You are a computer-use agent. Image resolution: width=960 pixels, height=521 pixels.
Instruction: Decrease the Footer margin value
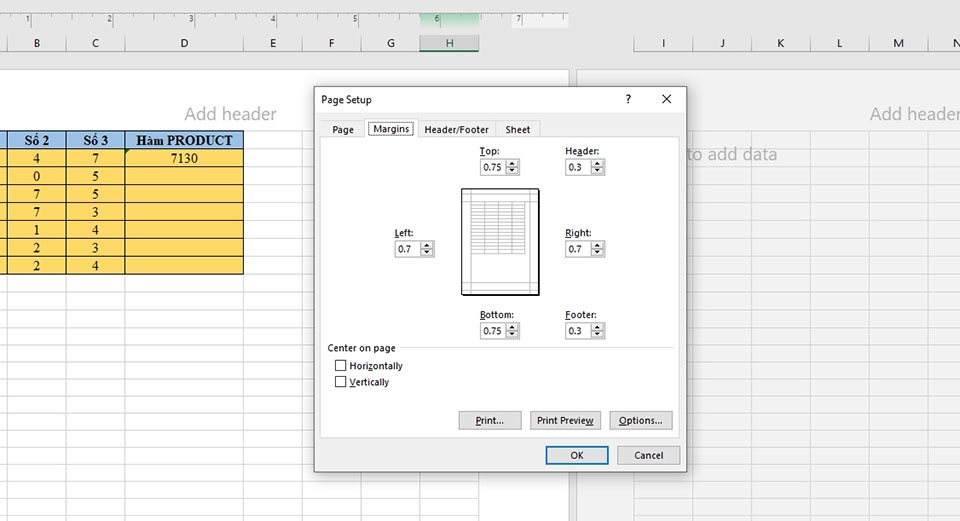click(598, 334)
